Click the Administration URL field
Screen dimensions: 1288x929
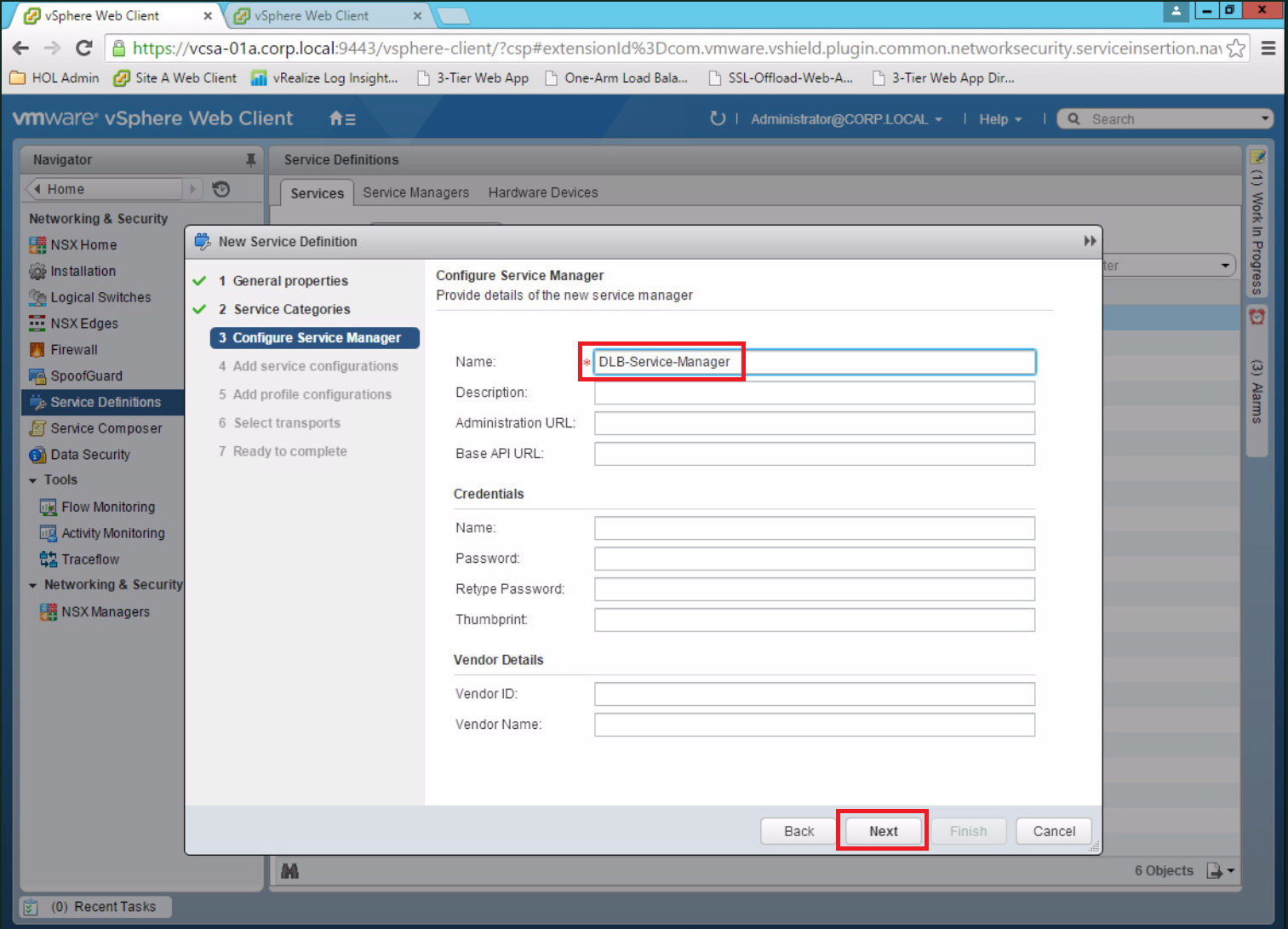[x=815, y=423]
